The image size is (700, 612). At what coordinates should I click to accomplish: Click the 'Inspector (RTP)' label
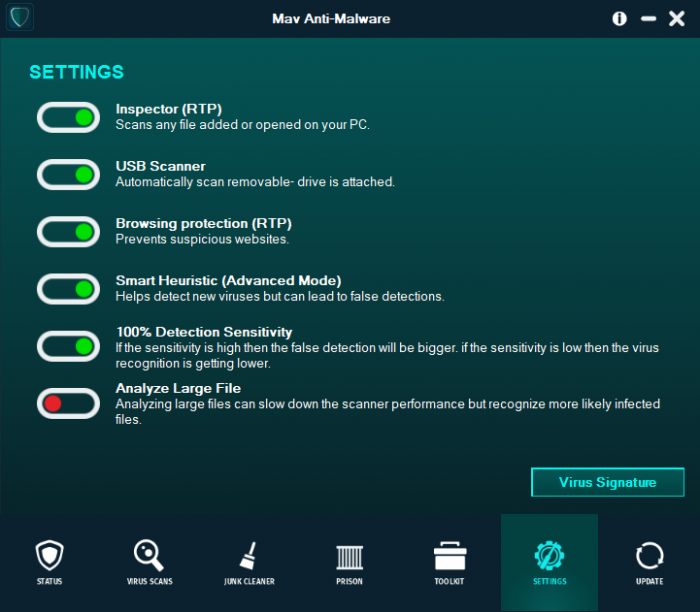(x=169, y=109)
